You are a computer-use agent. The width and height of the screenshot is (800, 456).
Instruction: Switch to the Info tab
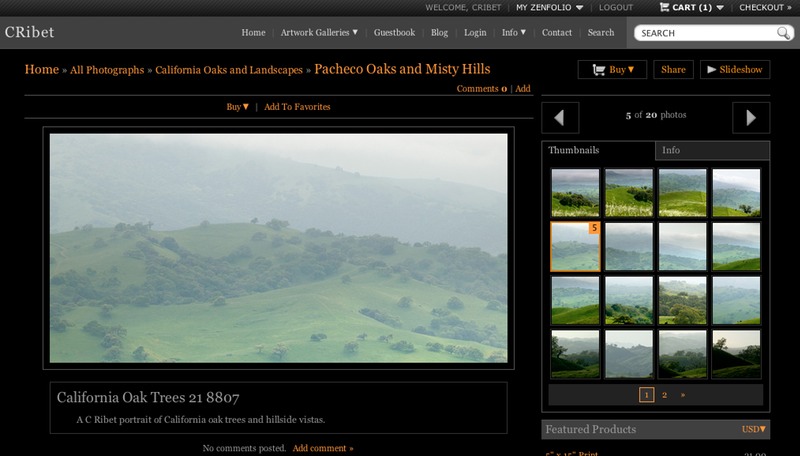point(712,150)
